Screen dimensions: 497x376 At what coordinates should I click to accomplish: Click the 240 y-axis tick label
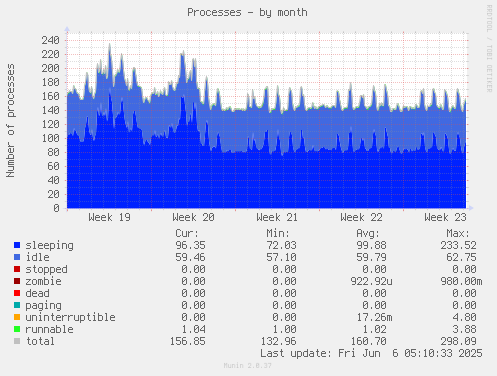click(50, 40)
